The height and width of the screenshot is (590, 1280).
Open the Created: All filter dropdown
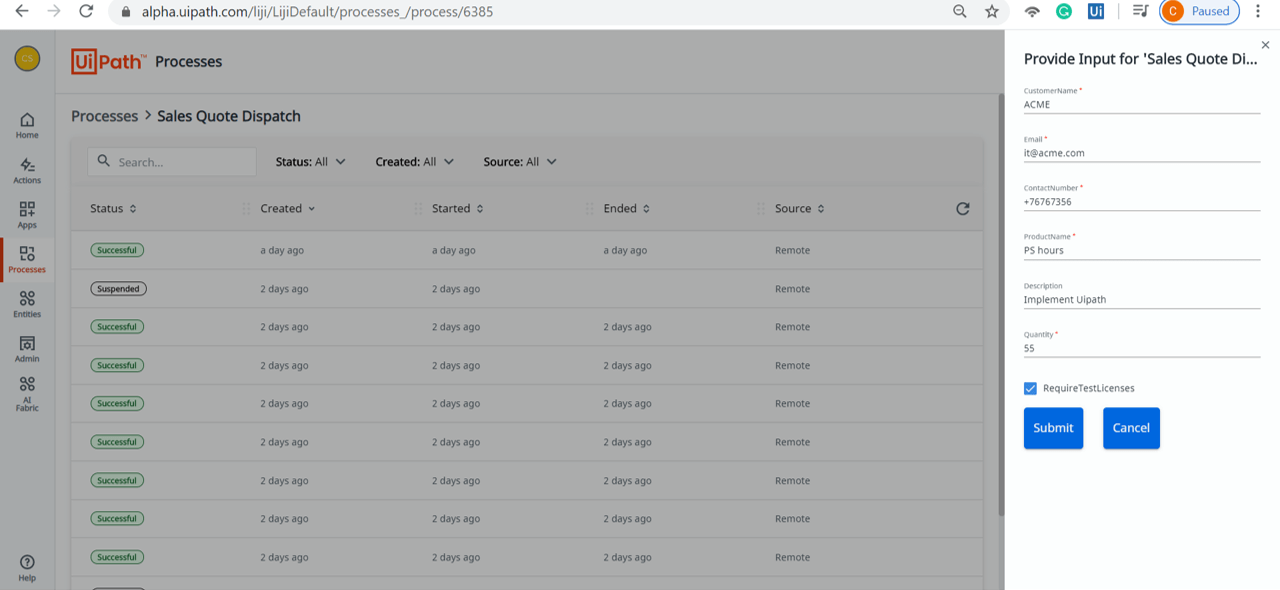click(x=415, y=162)
